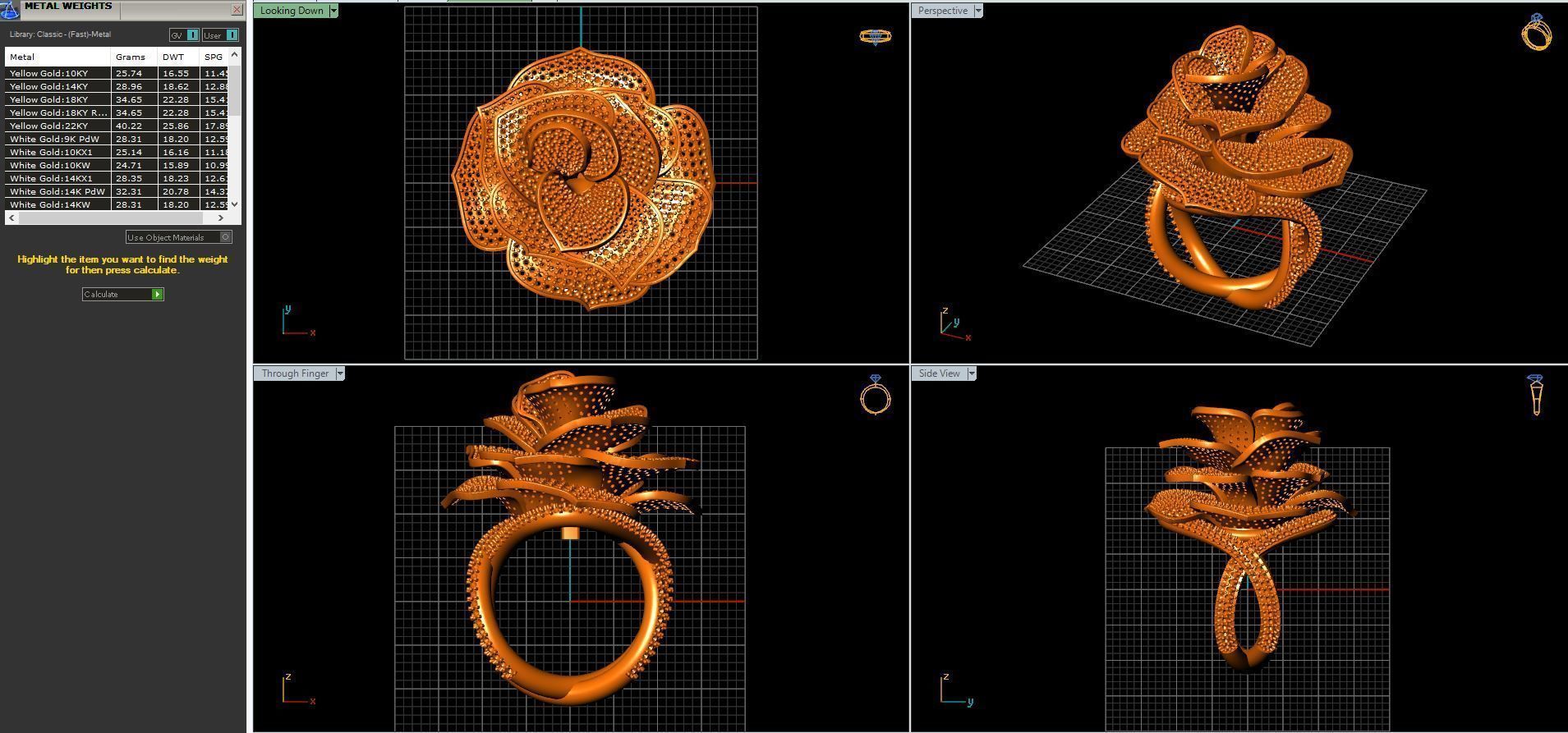The image size is (1568, 733).
Task: Open the Through Finger viewport dropdown
Action: tap(340, 373)
